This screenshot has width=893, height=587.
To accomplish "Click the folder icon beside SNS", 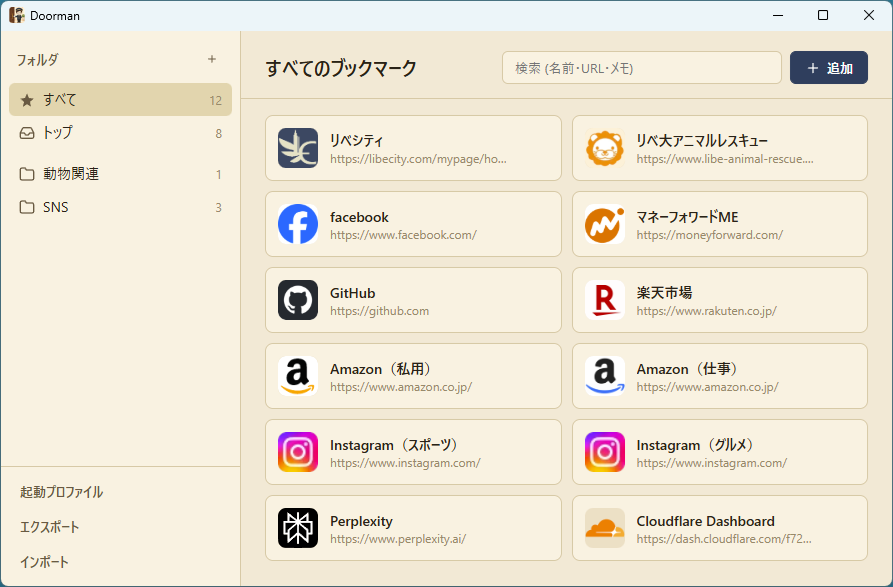I will (27, 207).
